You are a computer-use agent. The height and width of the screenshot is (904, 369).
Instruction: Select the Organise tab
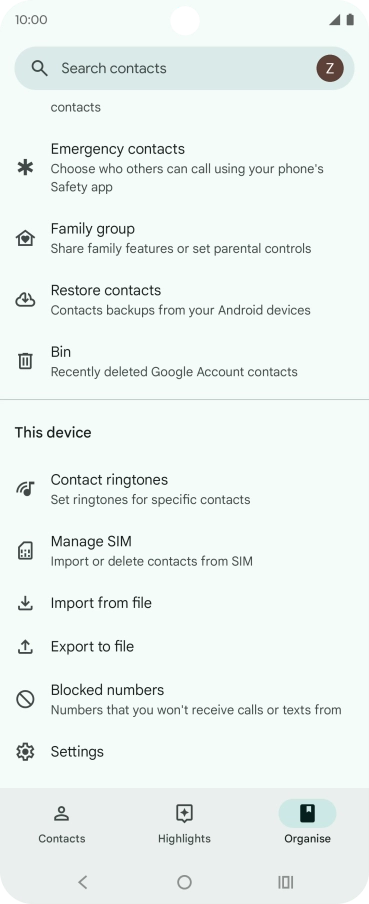307,824
